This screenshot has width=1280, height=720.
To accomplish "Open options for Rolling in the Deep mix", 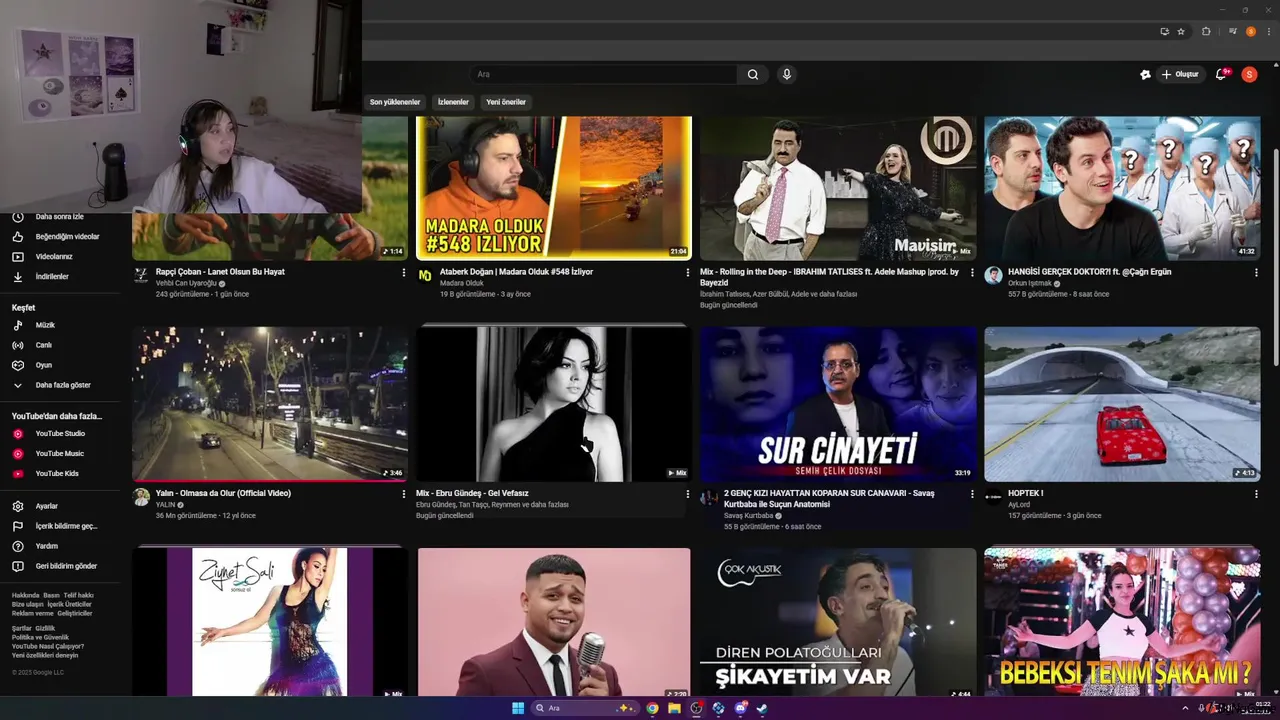I will [x=972, y=272].
